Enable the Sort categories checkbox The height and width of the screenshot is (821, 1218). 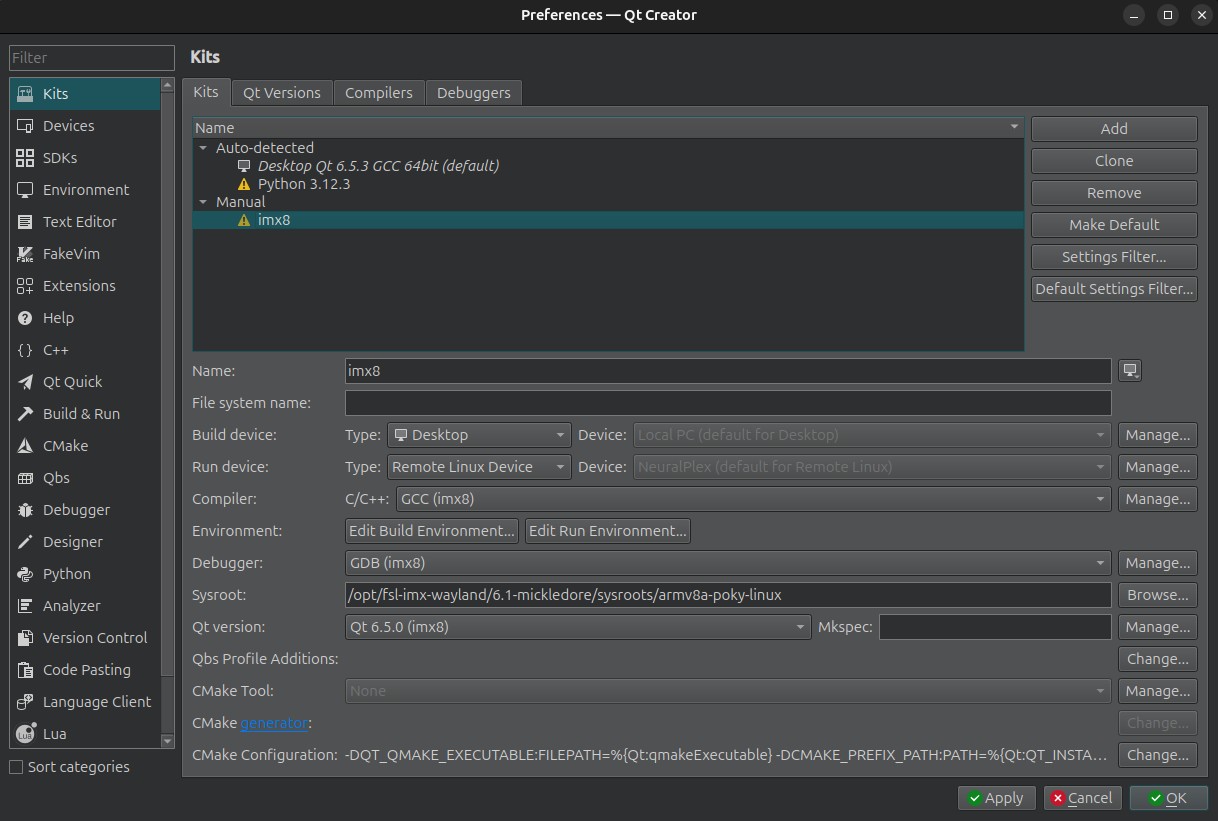click(x=16, y=767)
